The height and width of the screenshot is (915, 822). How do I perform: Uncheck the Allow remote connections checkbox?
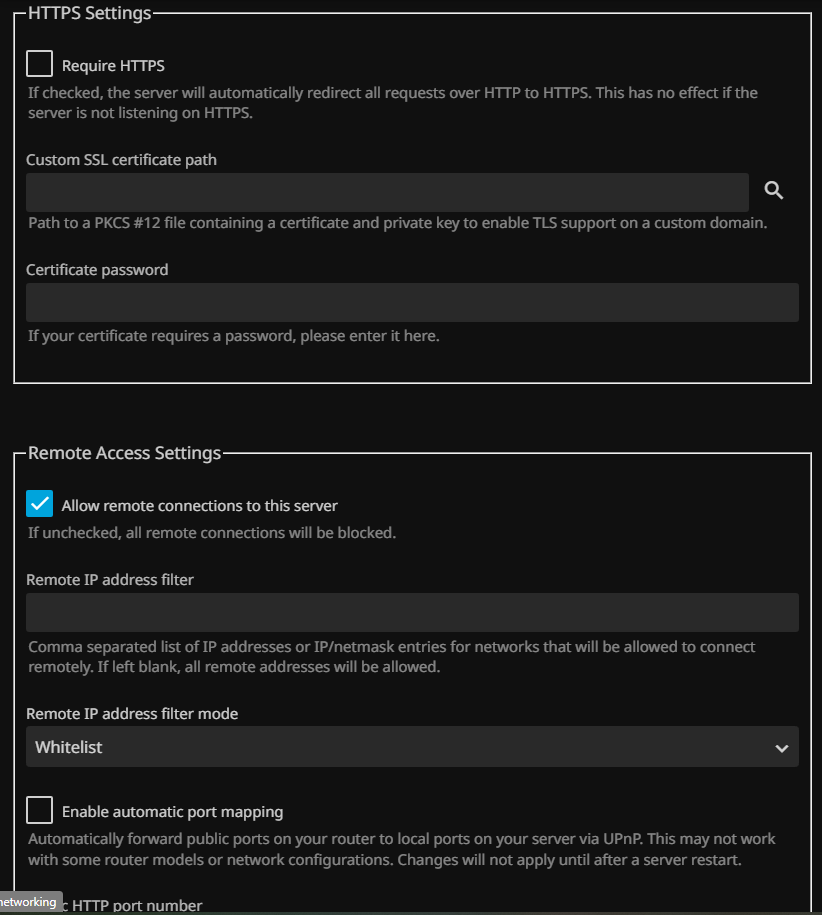tap(40, 504)
